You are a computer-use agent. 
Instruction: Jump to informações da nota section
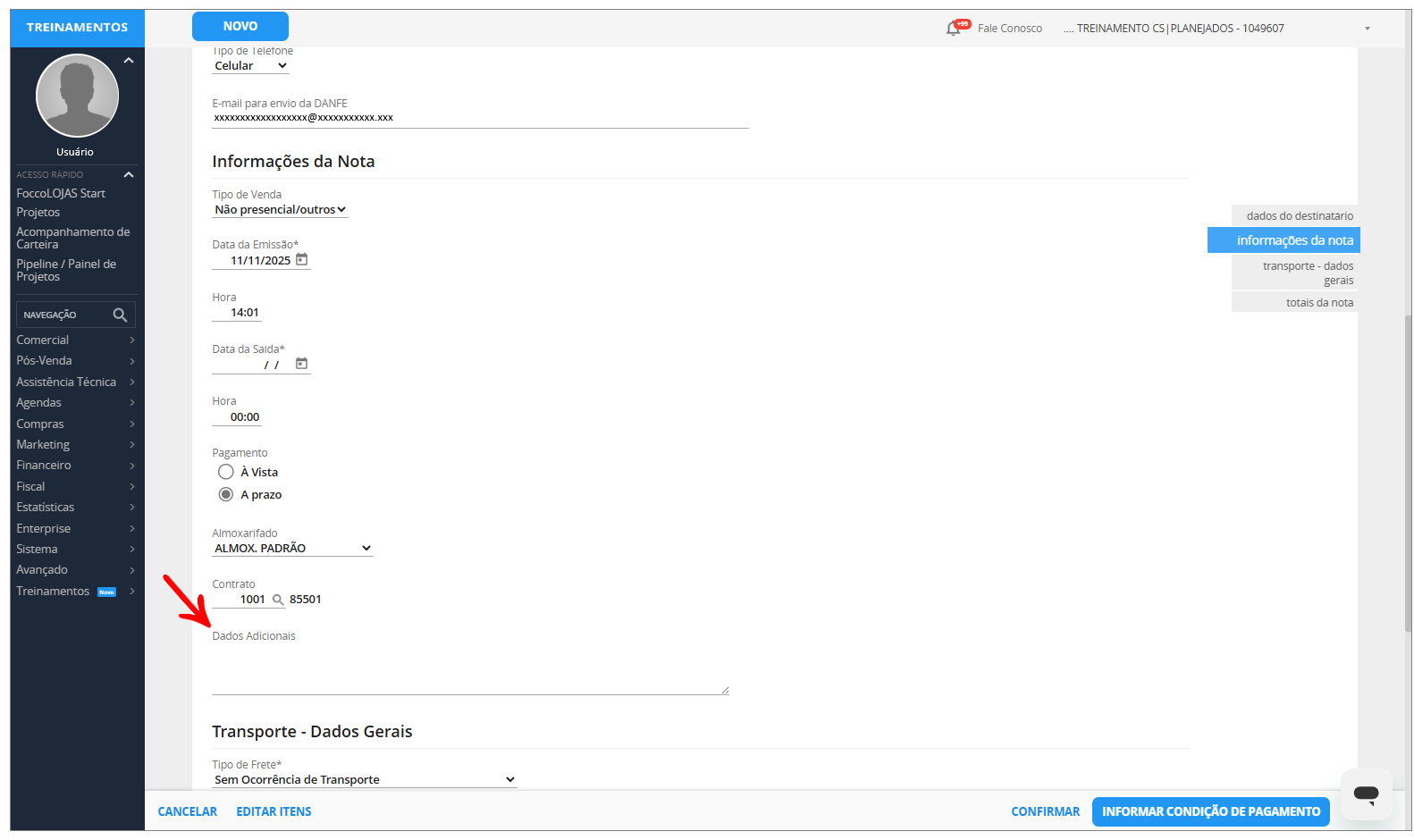click(x=1284, y=240)
